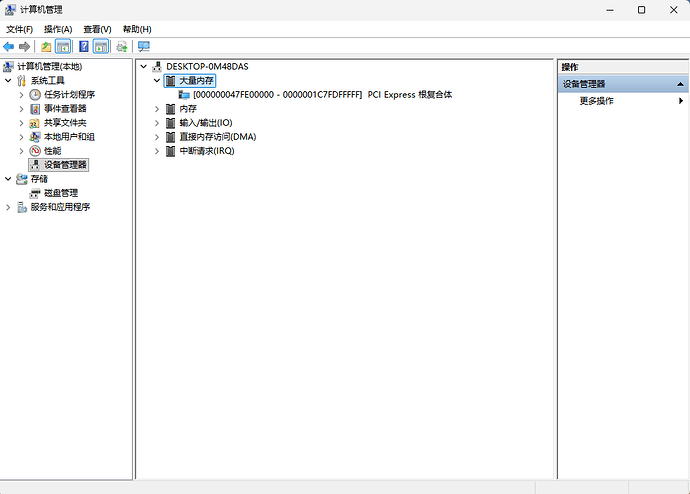Expand 事件查看器 node chevron
690x494 pixels.
[21, 109]
